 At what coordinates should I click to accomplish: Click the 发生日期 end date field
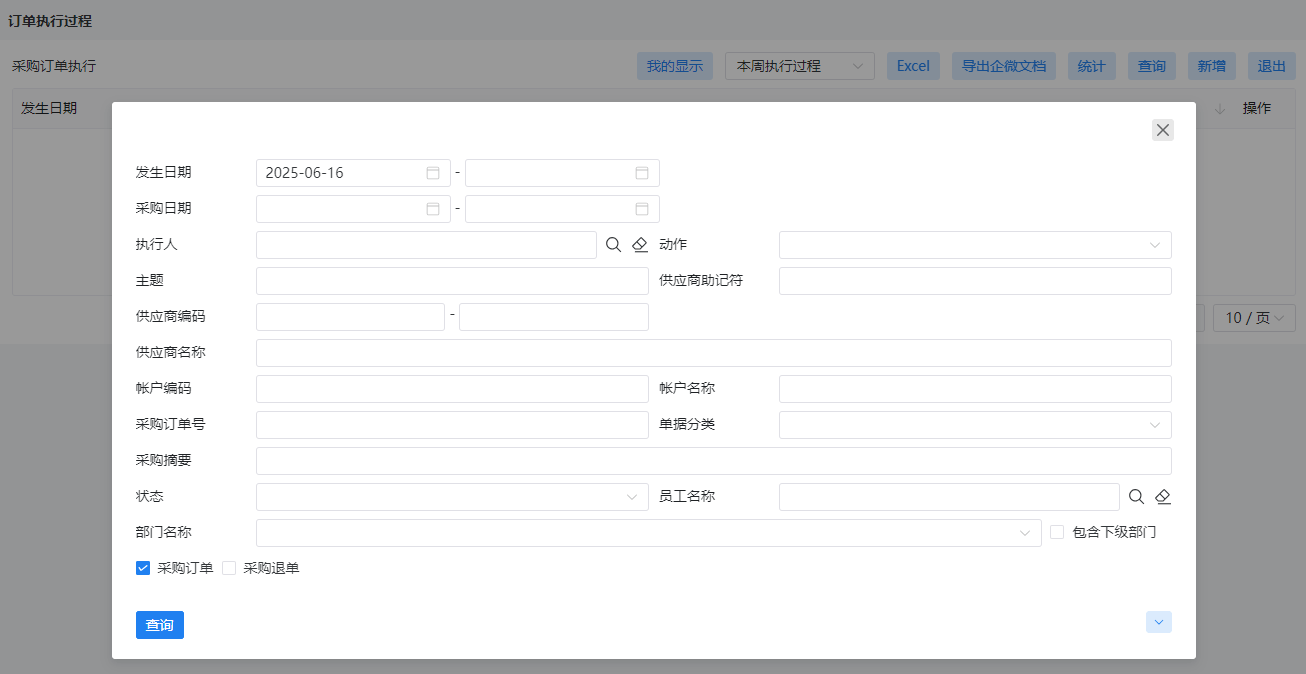click(562, 173)
